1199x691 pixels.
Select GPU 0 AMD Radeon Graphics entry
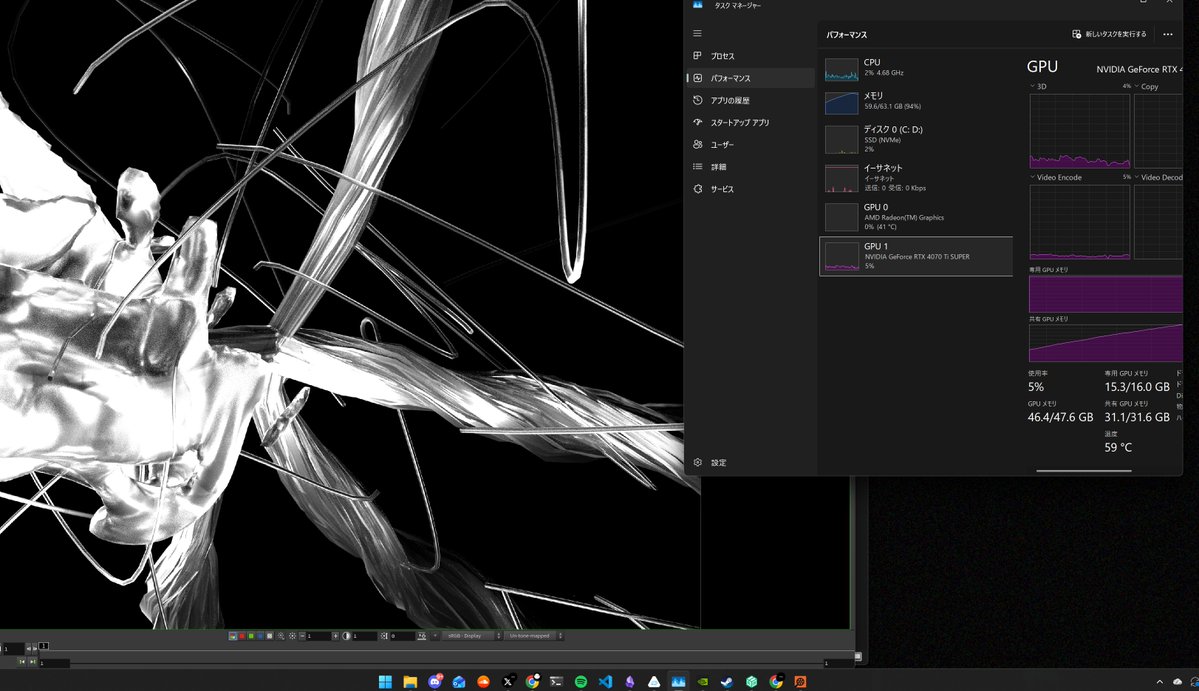click(x=916, y=216)
